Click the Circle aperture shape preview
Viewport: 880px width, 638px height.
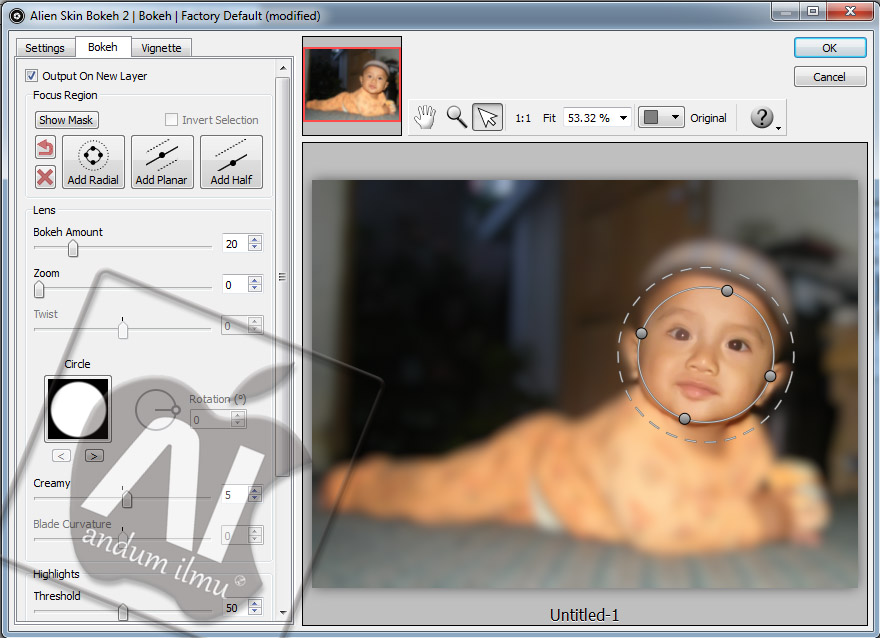click(77, 408)
